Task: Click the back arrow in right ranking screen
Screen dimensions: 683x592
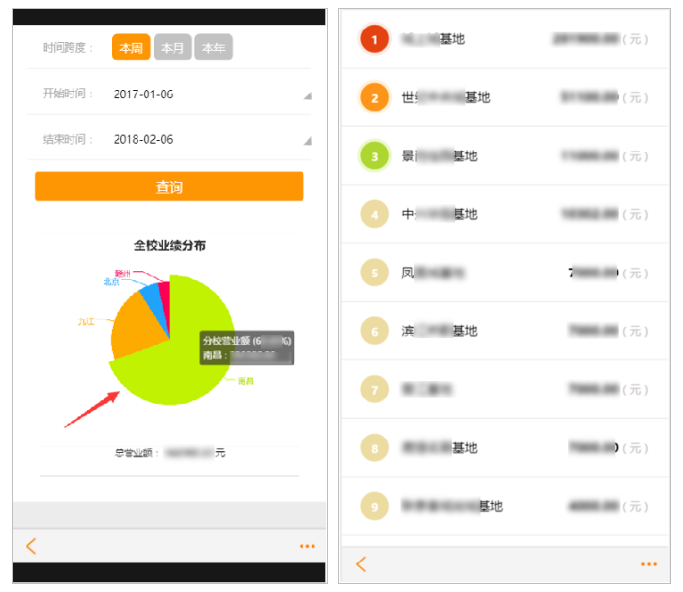Action: click(361, 564)
